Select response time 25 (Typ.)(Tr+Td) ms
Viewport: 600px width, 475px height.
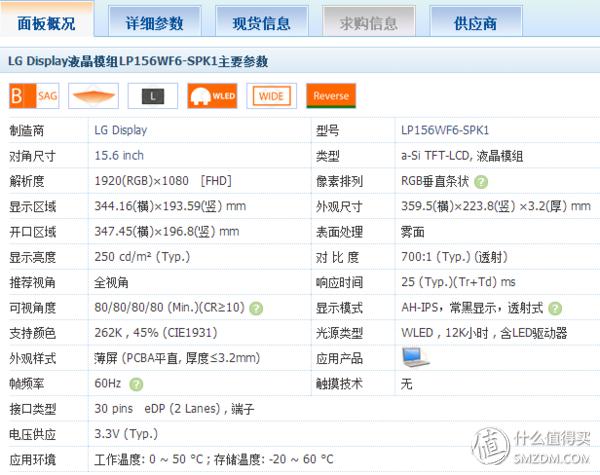tap(458, 282)
